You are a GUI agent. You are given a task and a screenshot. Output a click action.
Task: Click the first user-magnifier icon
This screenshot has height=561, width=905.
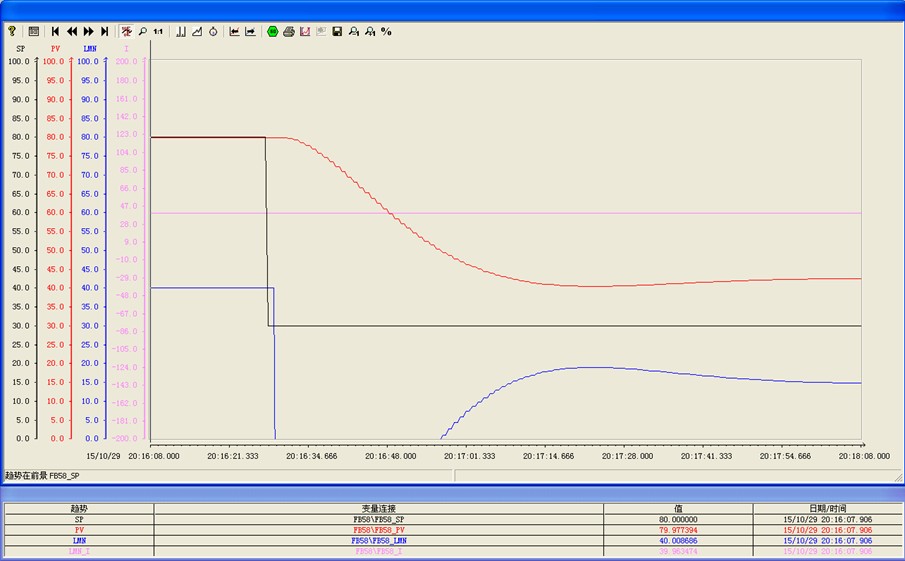354,31
